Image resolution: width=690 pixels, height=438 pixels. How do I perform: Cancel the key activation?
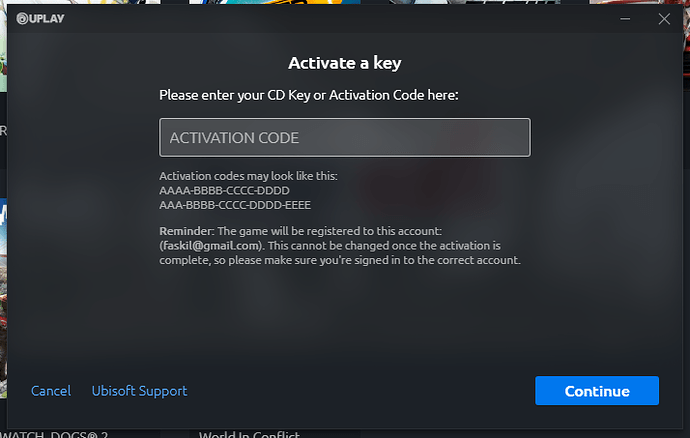tap(51, 391)
